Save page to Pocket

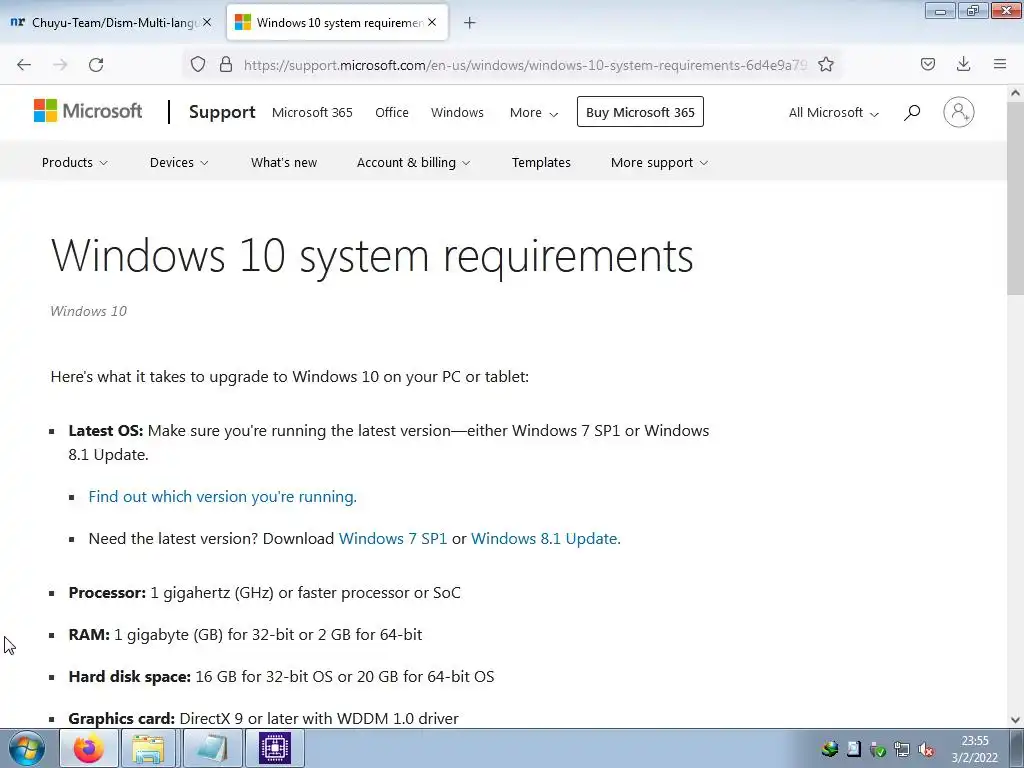pos(927,64)
